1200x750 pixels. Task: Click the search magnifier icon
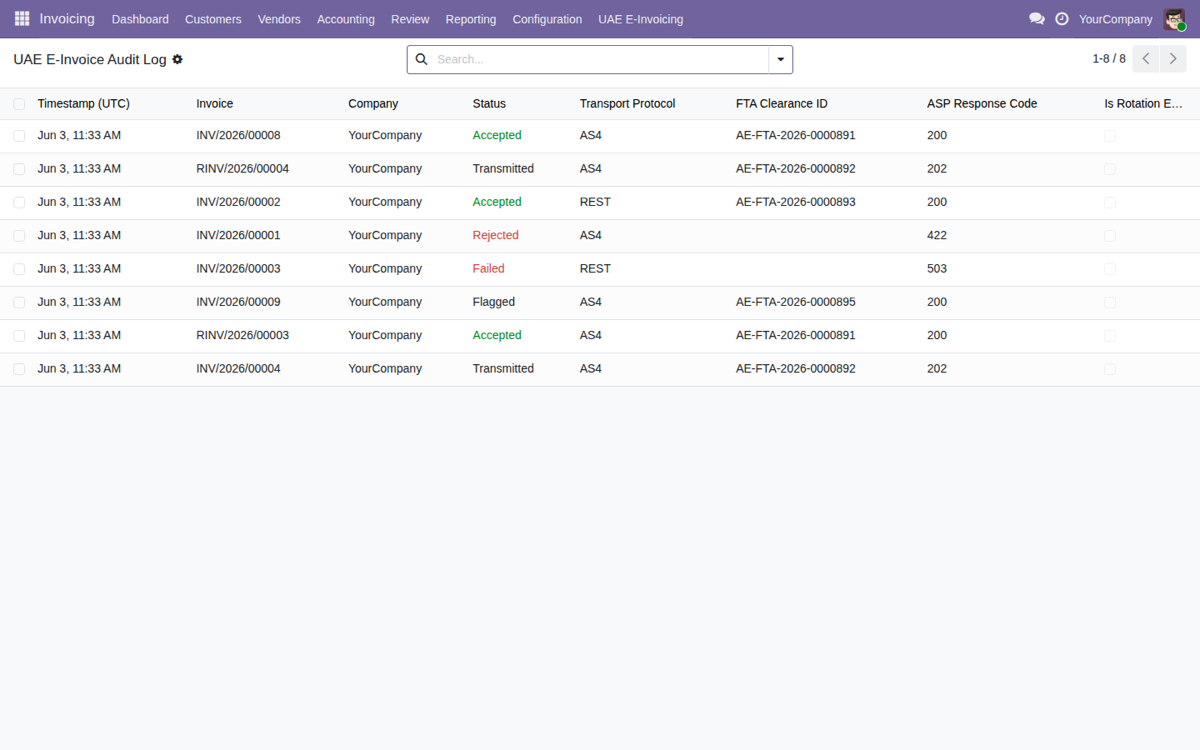[422, 60]
